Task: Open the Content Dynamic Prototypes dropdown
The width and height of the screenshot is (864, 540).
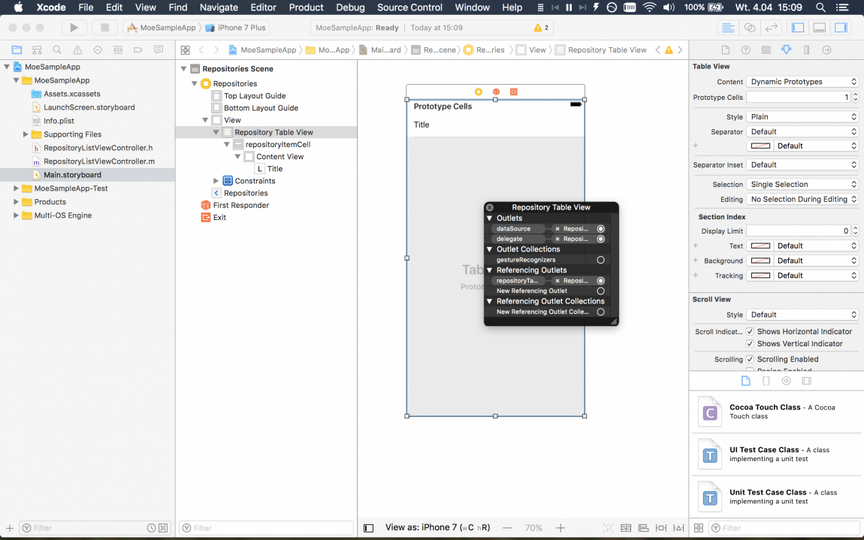Action: (803, 82)
